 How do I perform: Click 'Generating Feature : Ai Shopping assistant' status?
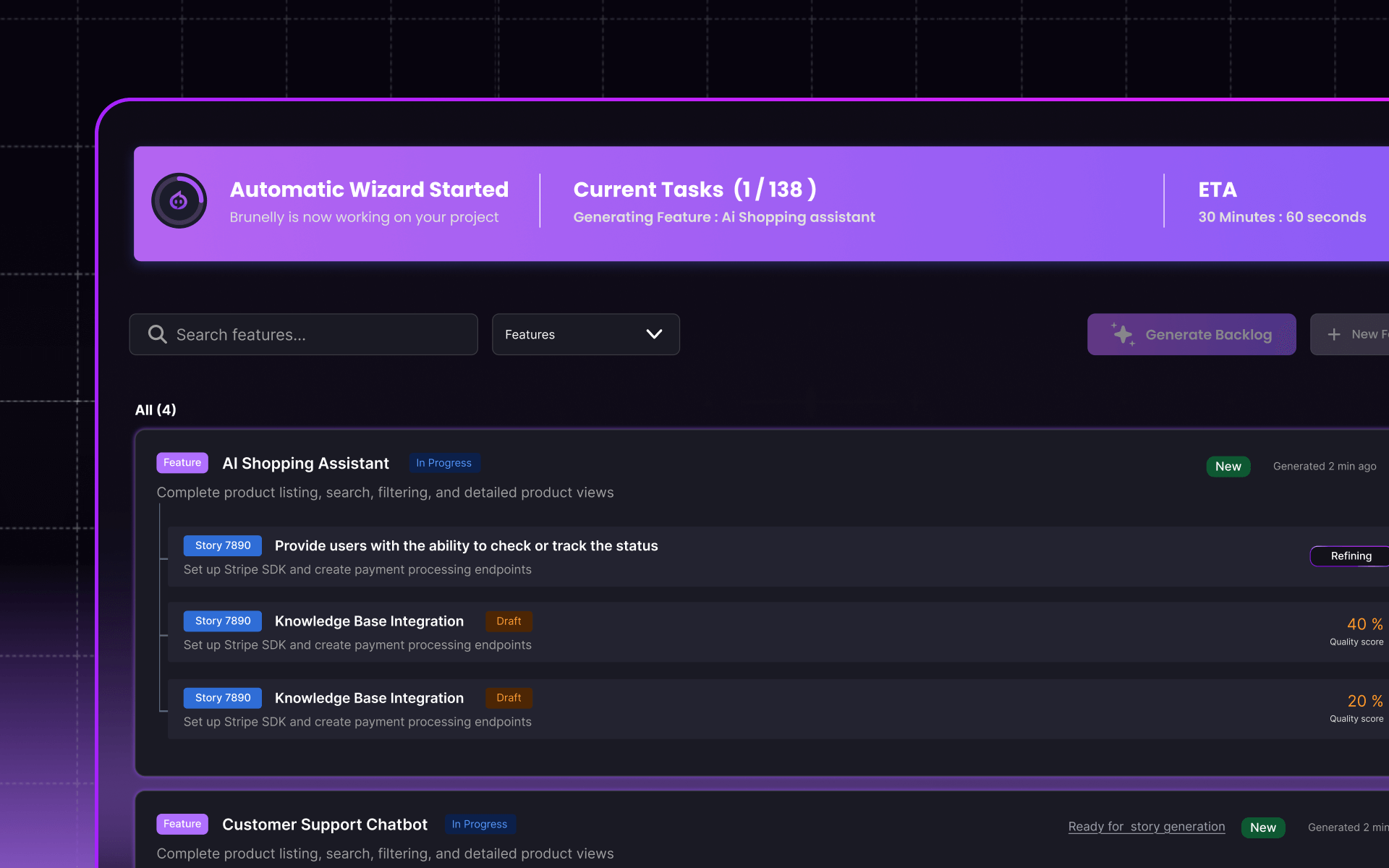pos(724,217)
